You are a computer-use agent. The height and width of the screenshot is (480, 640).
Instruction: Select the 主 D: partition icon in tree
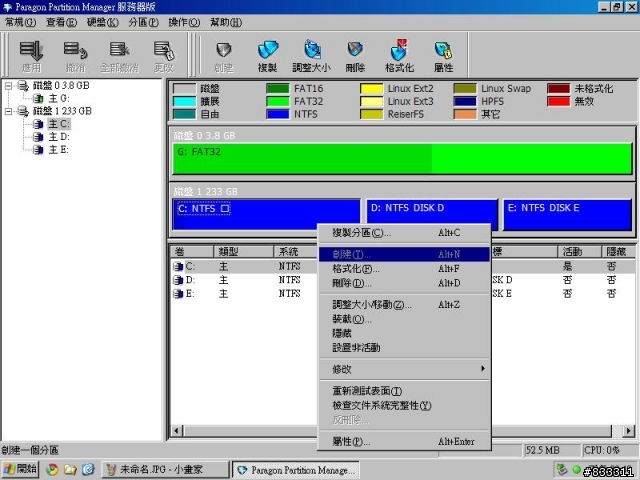coord(38,137)
